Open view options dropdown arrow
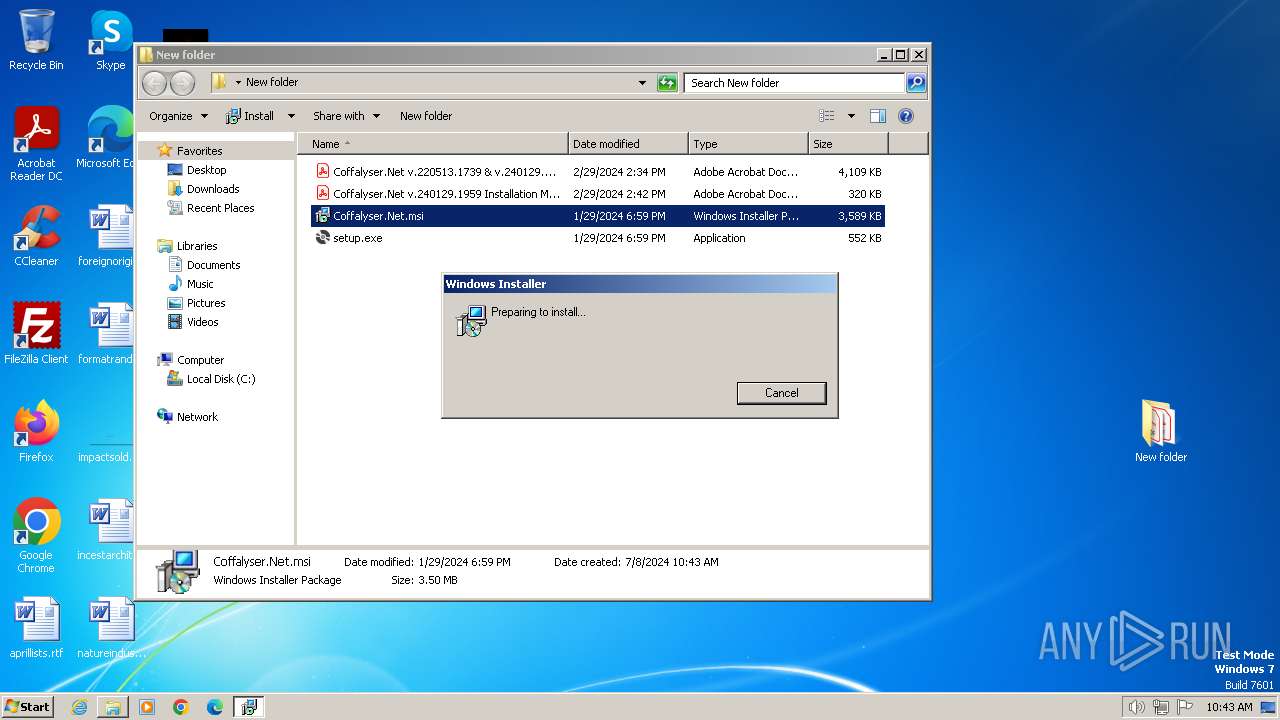 point(851,116)
